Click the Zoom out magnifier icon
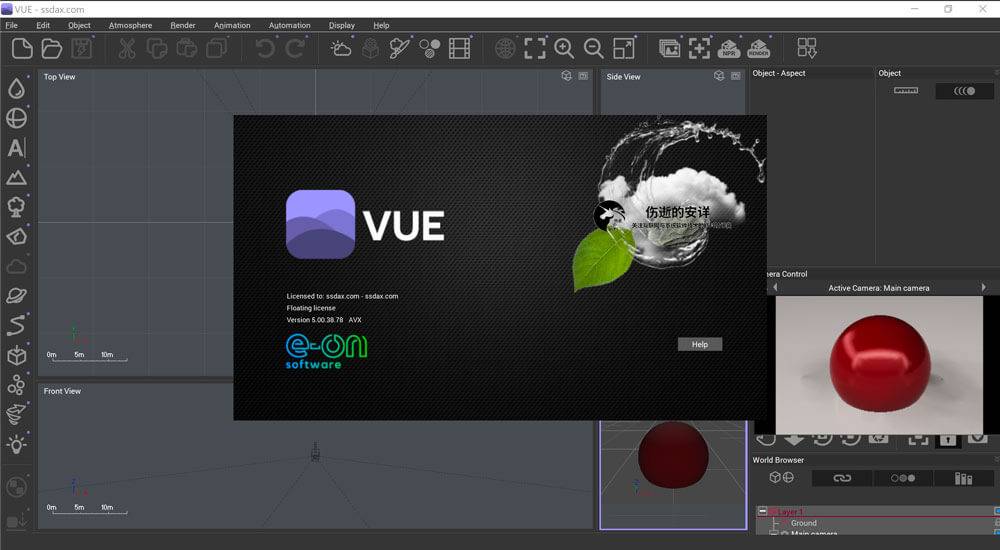The image size is (1000, 550). pos(594,48)
